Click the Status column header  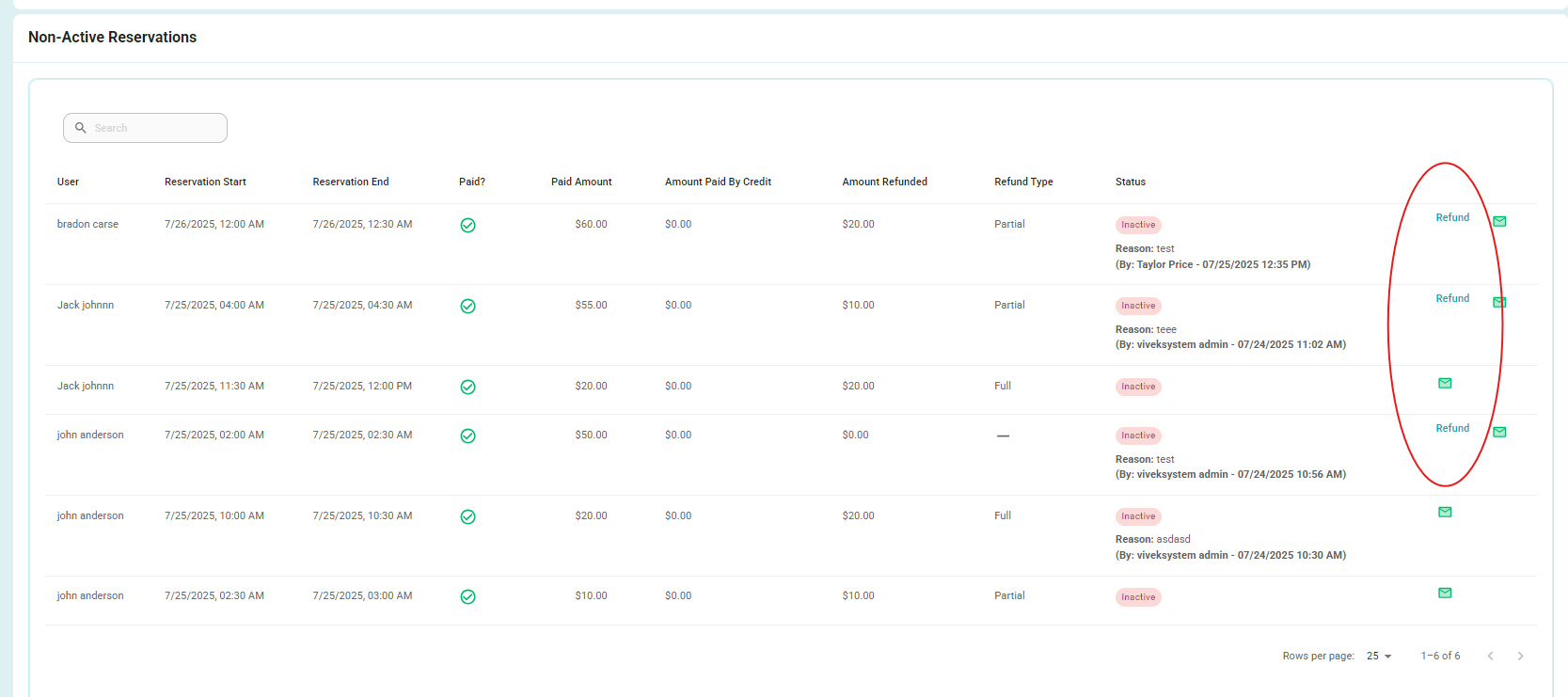point(1131,182)
